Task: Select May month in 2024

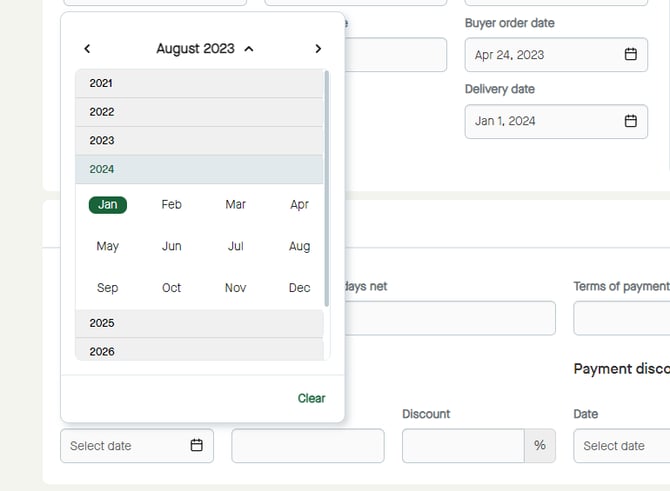Action: [108, 246]
